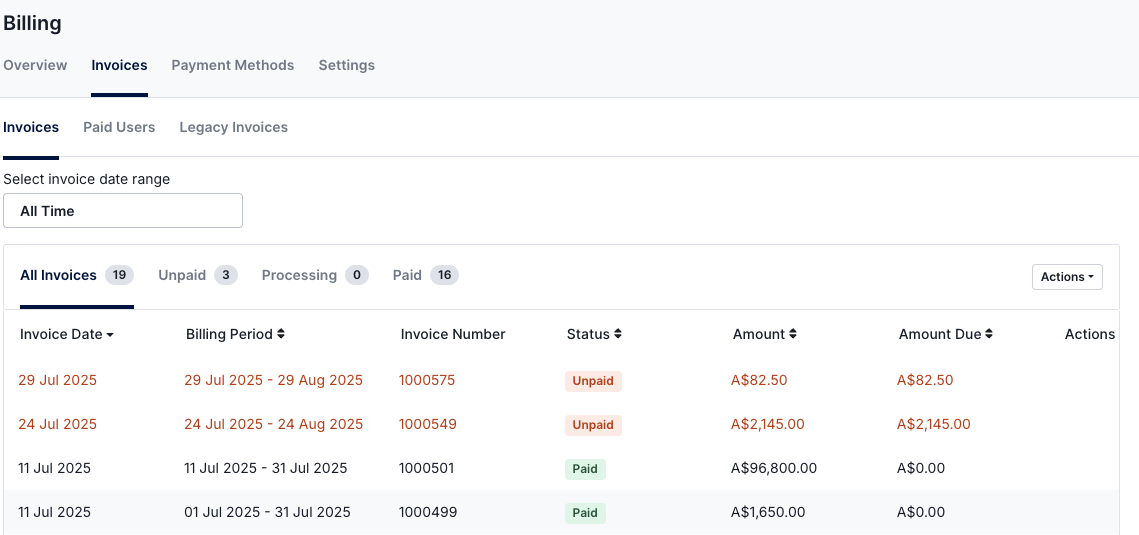Go to the Paid Users sub-tab
The width and height of the screenshot is (1139, 535).
(119, 127)
